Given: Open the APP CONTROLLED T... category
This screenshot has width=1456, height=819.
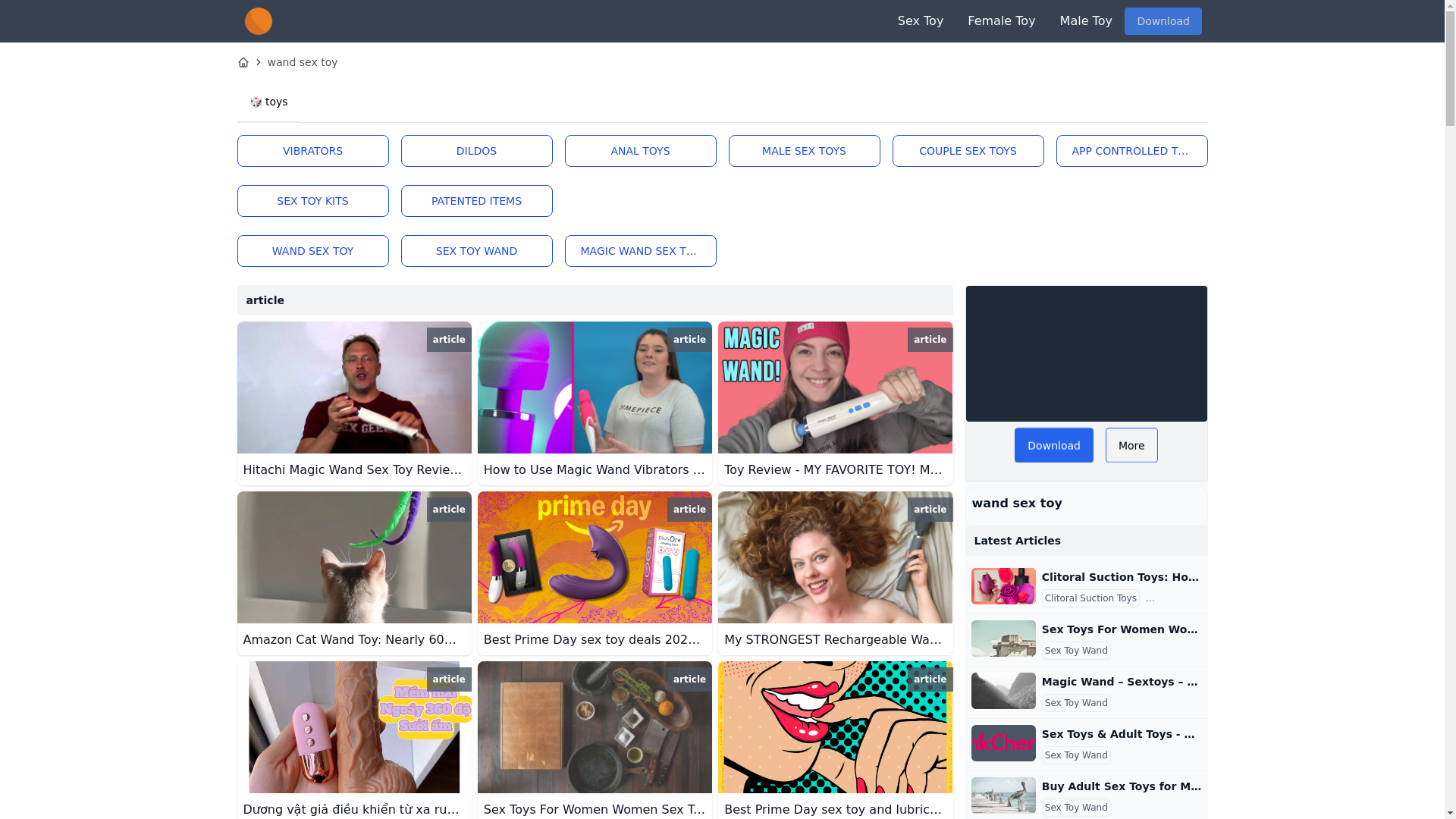Looking at the screenshot, I should point(1131,151).
